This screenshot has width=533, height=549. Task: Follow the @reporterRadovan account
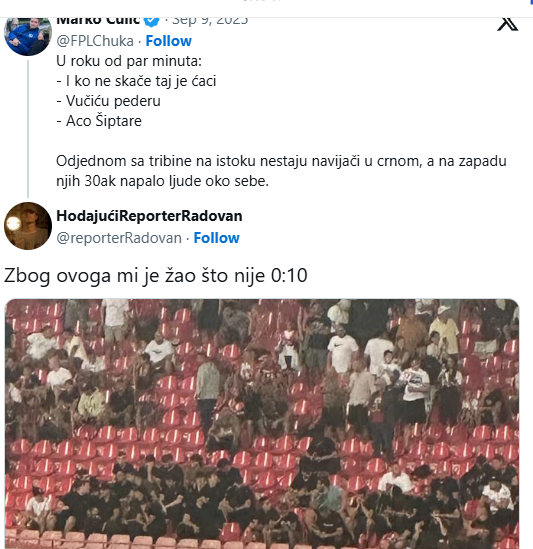tap(216, 238)
